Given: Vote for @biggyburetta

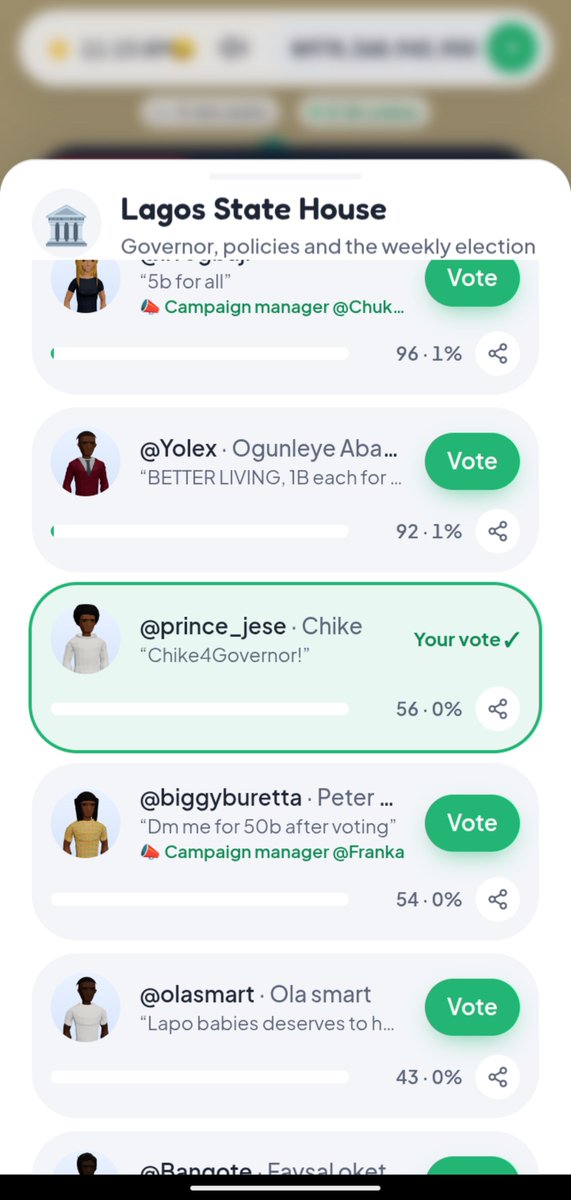Looking at the screenshot, I should pos(472,823).
